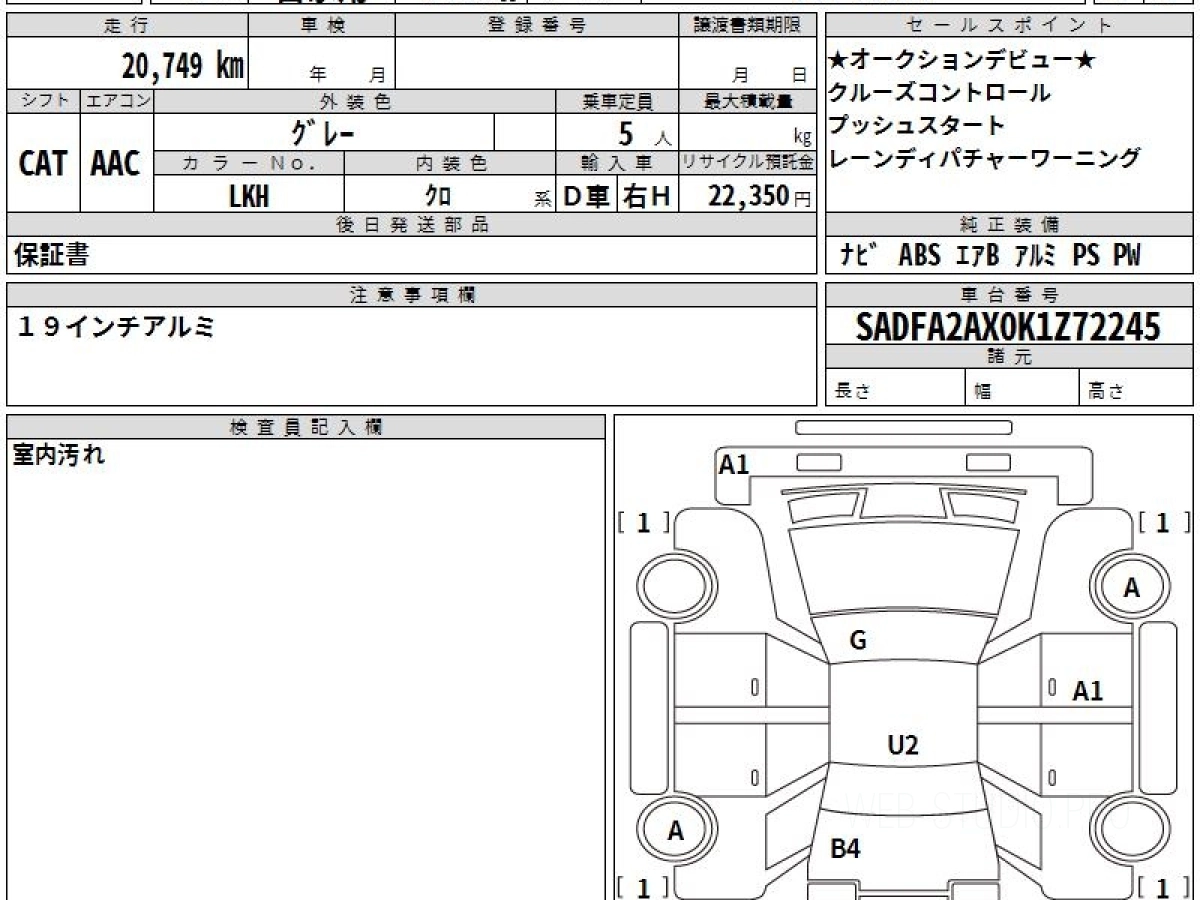Image resolution: width=1200 pixels, height=900 pixels.
Task: Select the CAT shift value
Action: [x=43, y=163]
